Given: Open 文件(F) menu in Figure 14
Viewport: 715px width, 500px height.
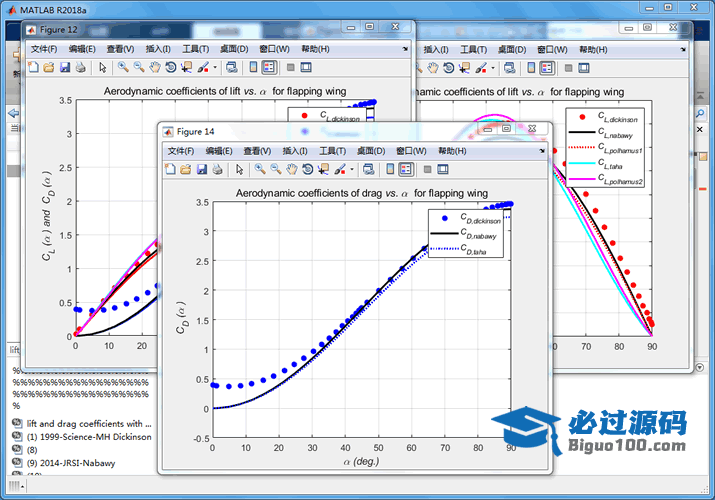Looking at the screenshot, I should [181, 151].
